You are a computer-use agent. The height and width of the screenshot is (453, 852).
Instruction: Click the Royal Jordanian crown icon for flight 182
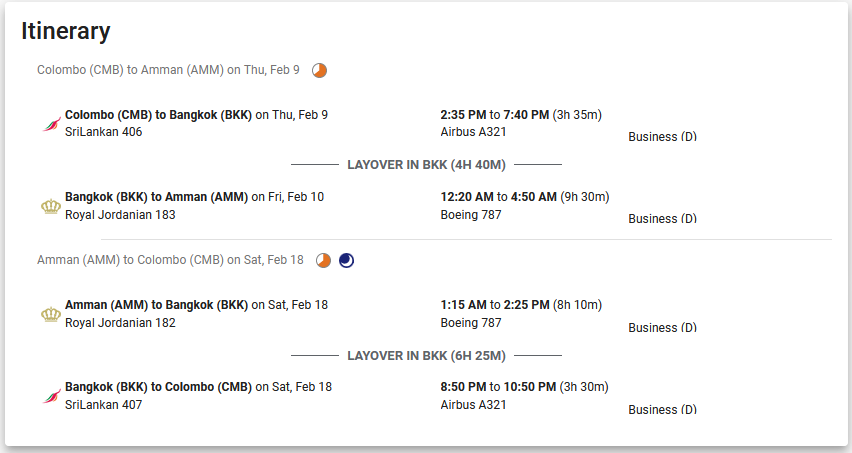coord(51,314)
